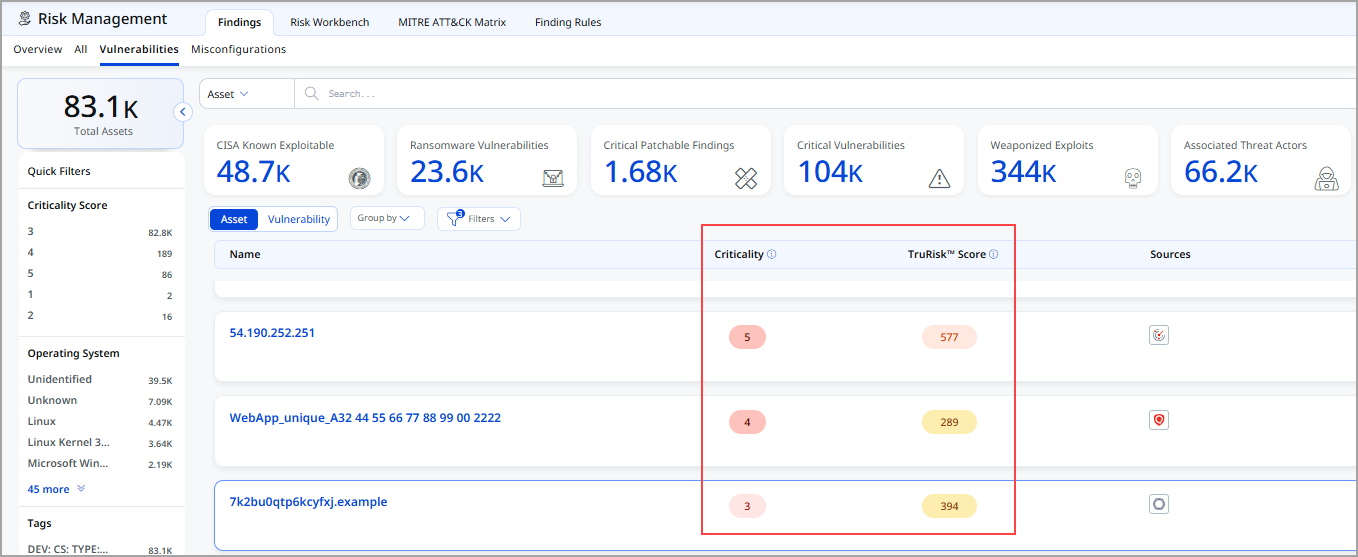Click the source icon for 54.190.252.251
Image resolution: width=1358 pixels, height=557 pixels.
[x=1159, y=336]
